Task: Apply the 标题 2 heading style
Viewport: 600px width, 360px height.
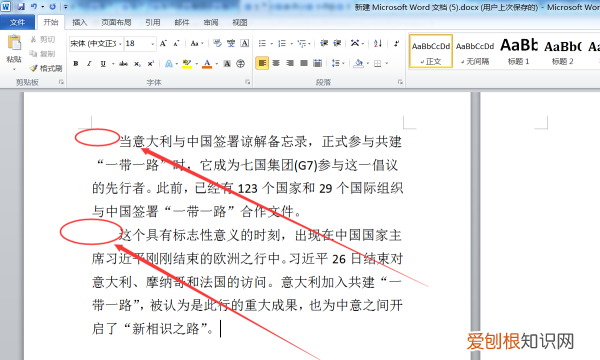Action: [x=562, y=51]
